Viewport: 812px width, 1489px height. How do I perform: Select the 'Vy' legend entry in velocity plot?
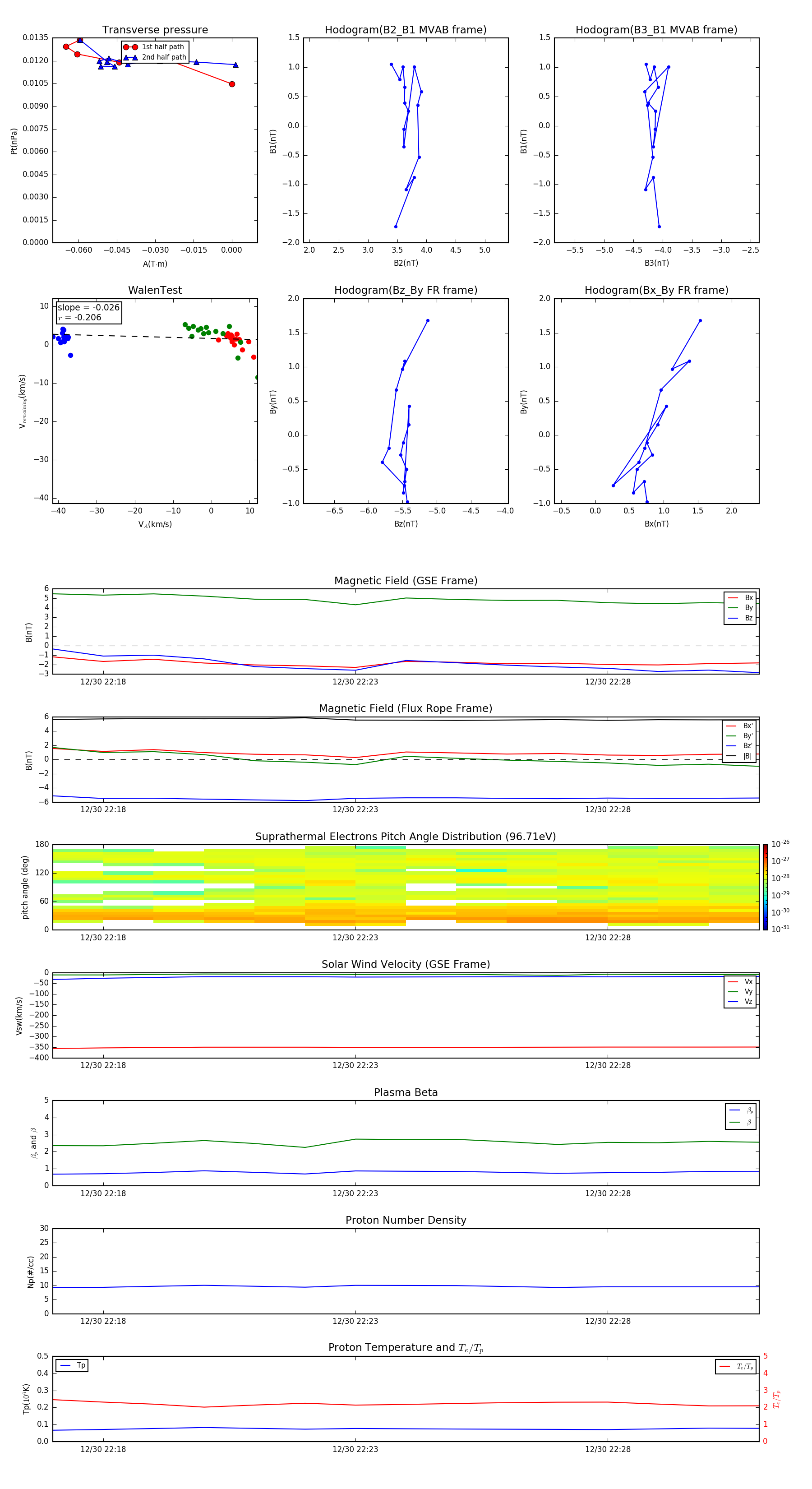point(740,992)
